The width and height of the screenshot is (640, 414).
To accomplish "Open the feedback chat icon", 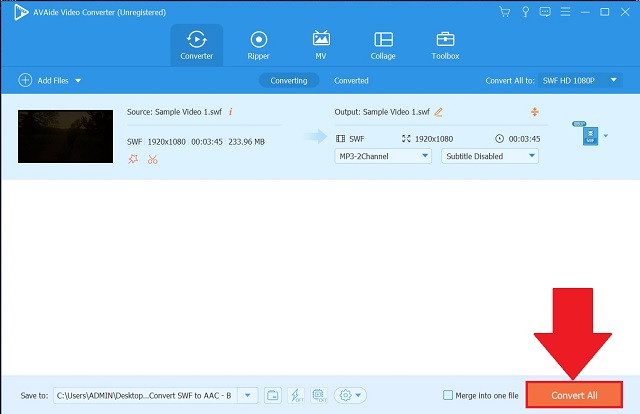I will 545,12.
